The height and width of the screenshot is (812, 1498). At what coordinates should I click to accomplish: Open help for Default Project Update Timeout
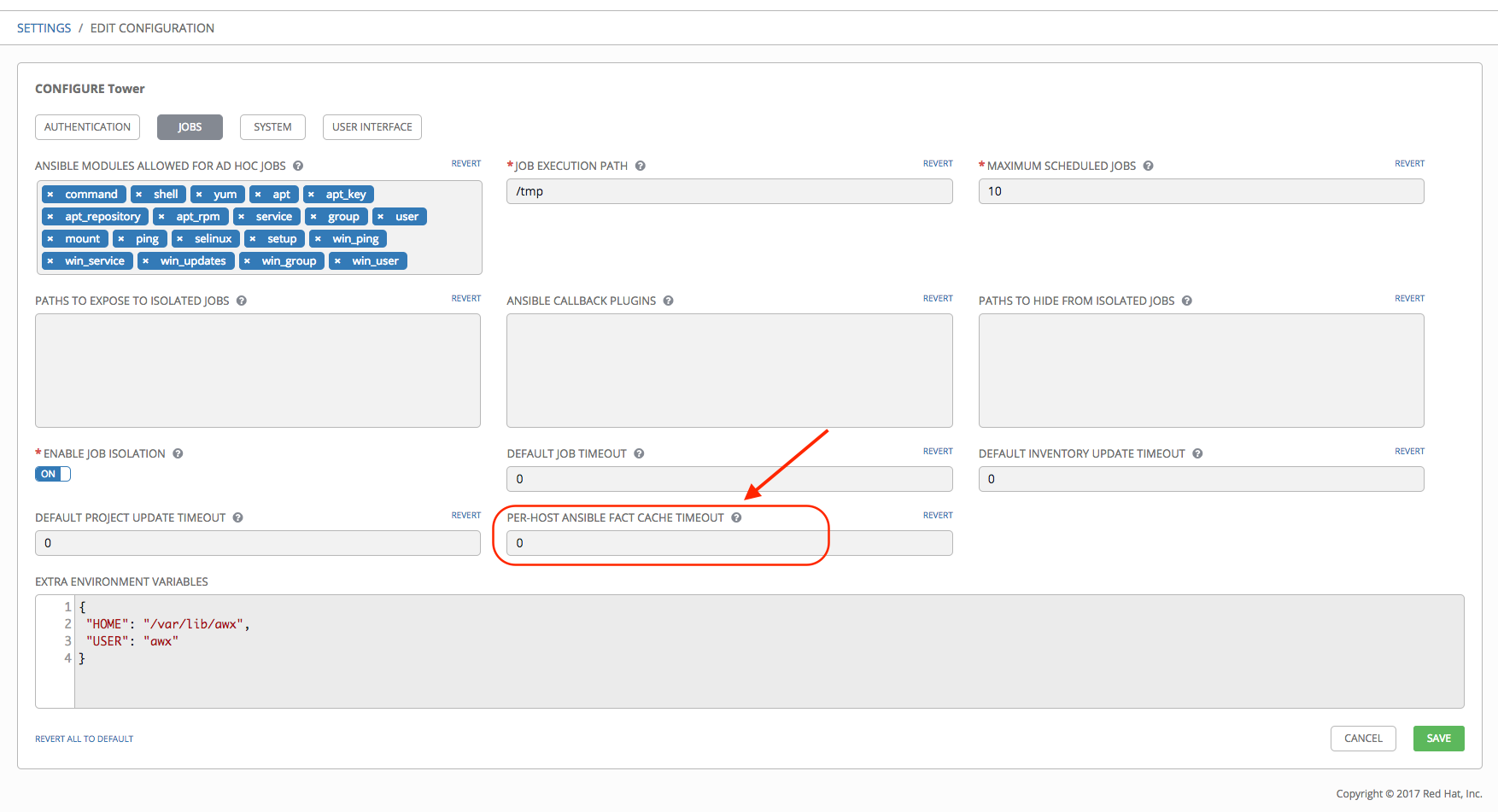[238, 517]
